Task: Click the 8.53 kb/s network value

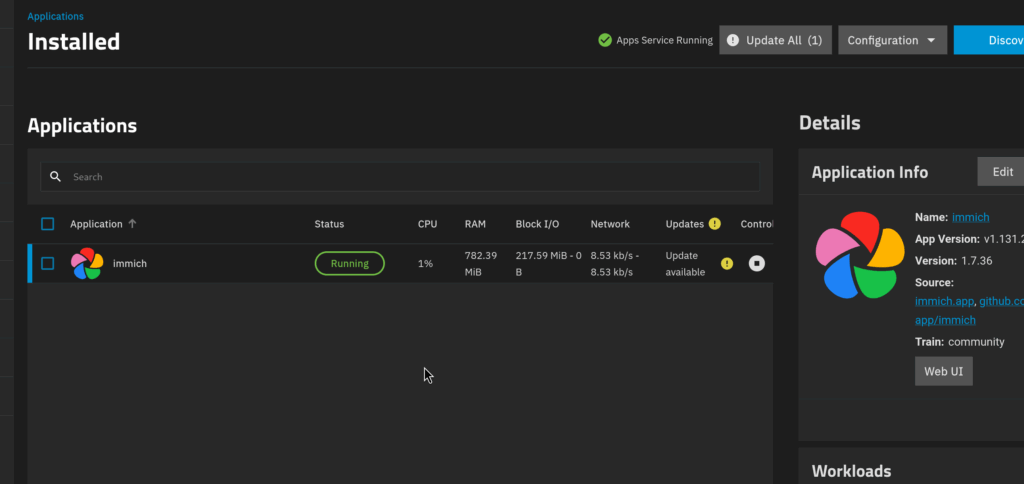Action: [615, 263]
